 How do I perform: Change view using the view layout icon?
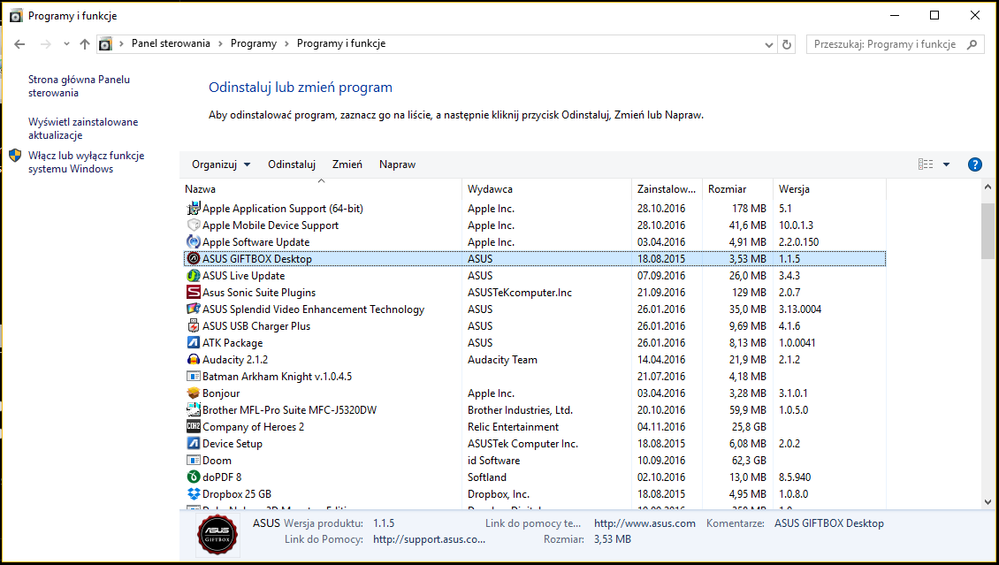pyautogui.click(x=926, y=164)
